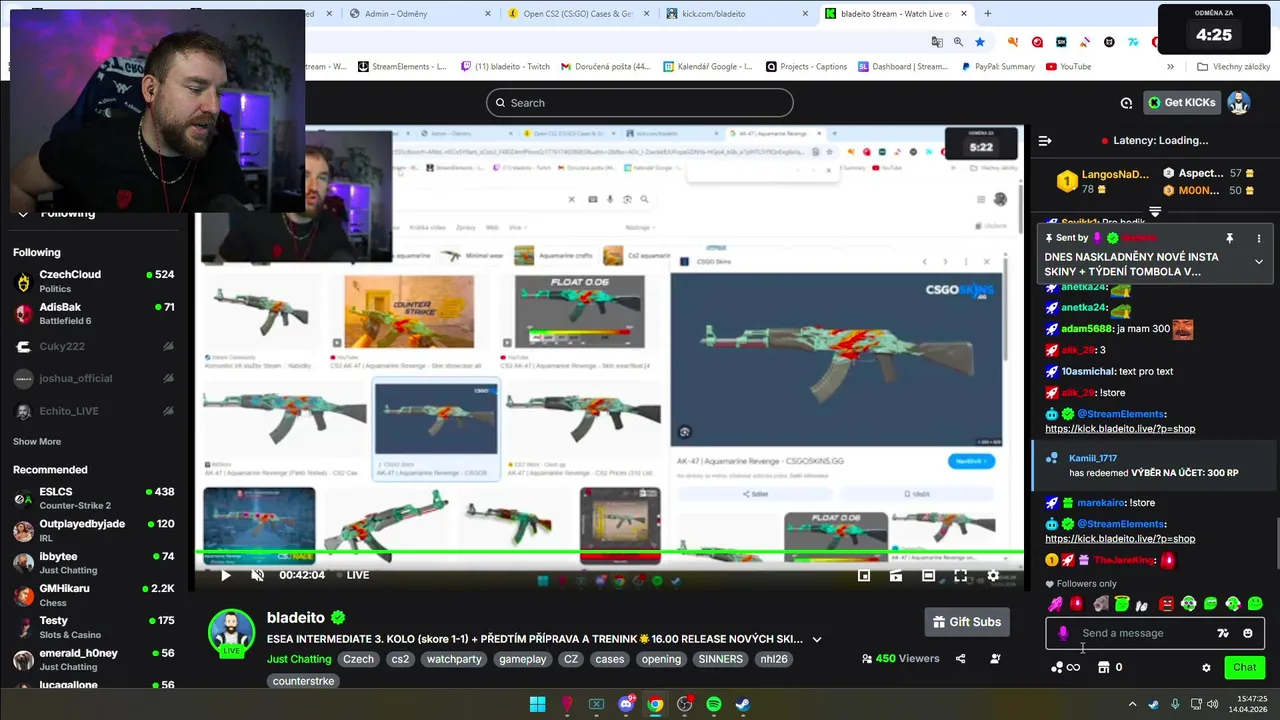Open the 7TV emote menu

pyautogui.click(x=1222, y=633)
